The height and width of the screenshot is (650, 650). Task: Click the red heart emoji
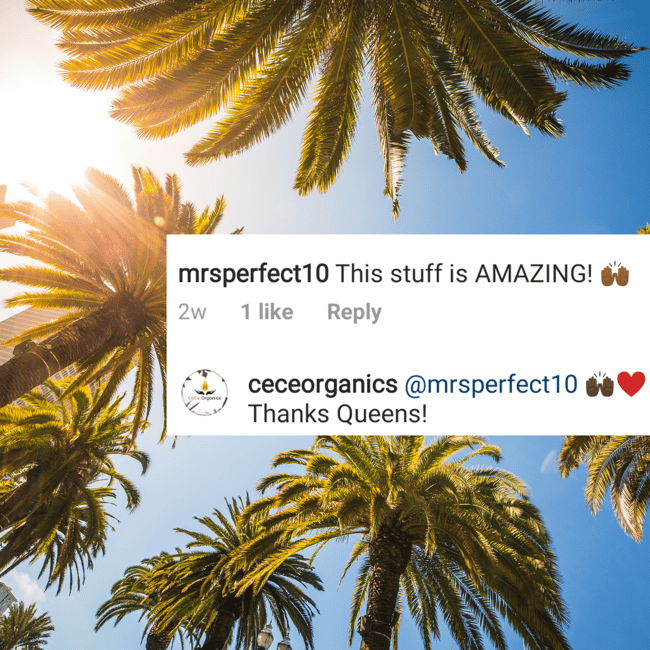click(x=631, y=384)
